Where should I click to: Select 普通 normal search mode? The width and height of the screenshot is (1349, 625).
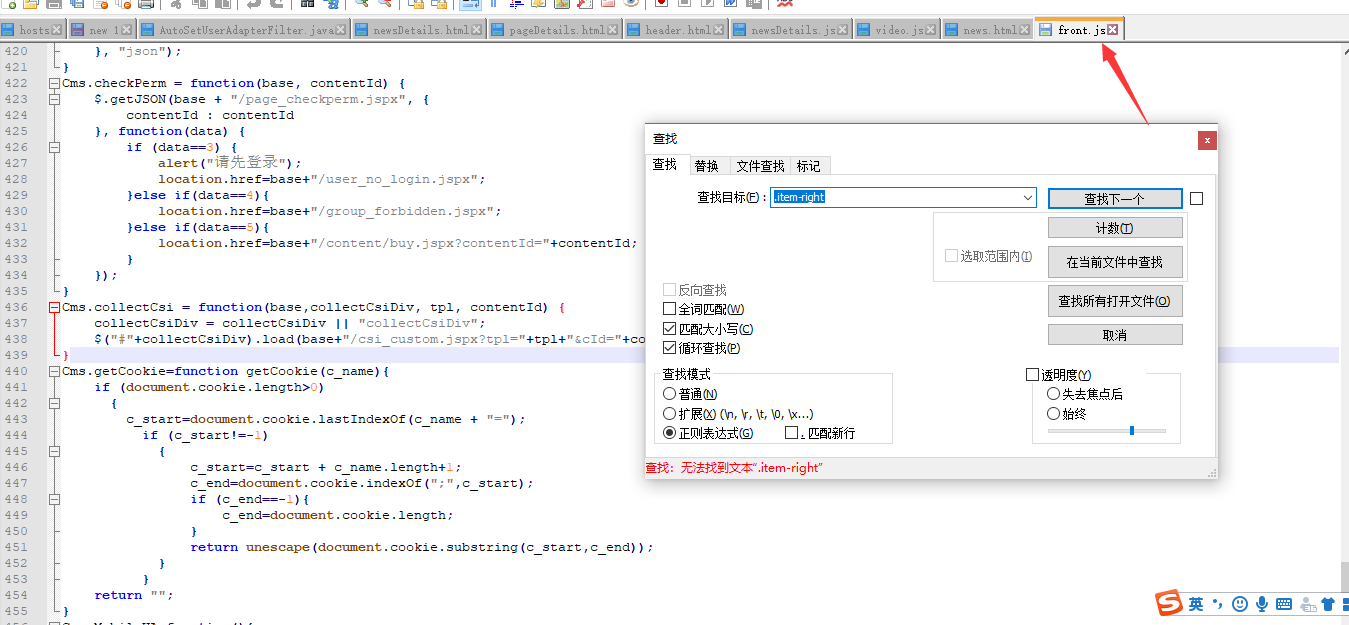tap(670, 394)
